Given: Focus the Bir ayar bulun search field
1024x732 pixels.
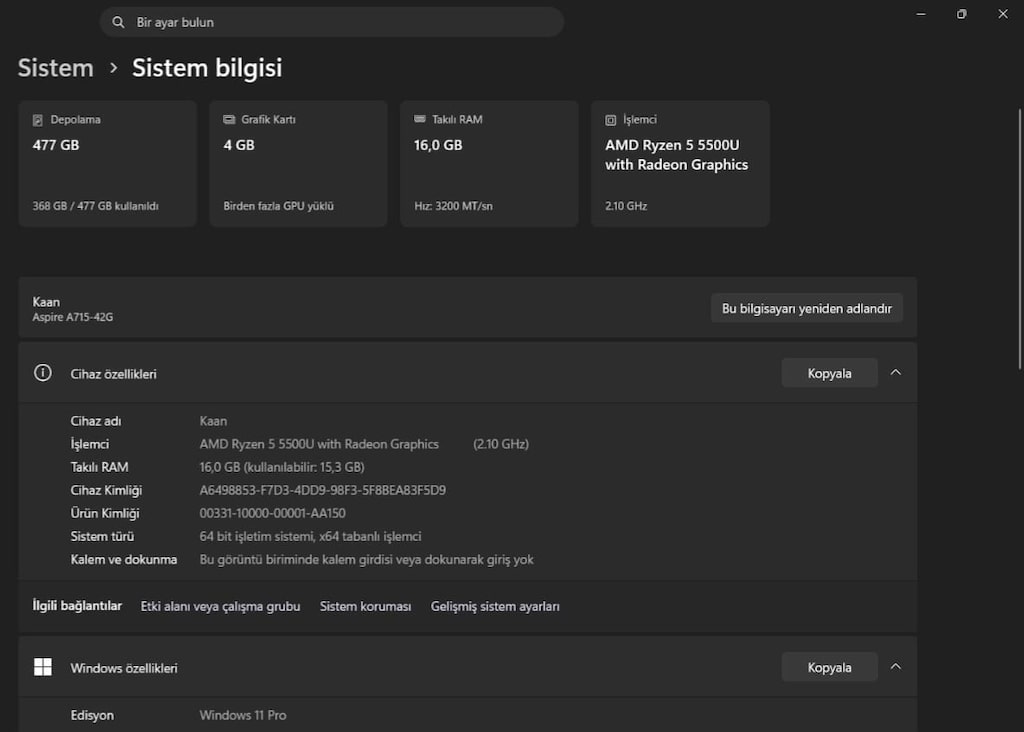Looking at the screenshot, I should point(332,22).
